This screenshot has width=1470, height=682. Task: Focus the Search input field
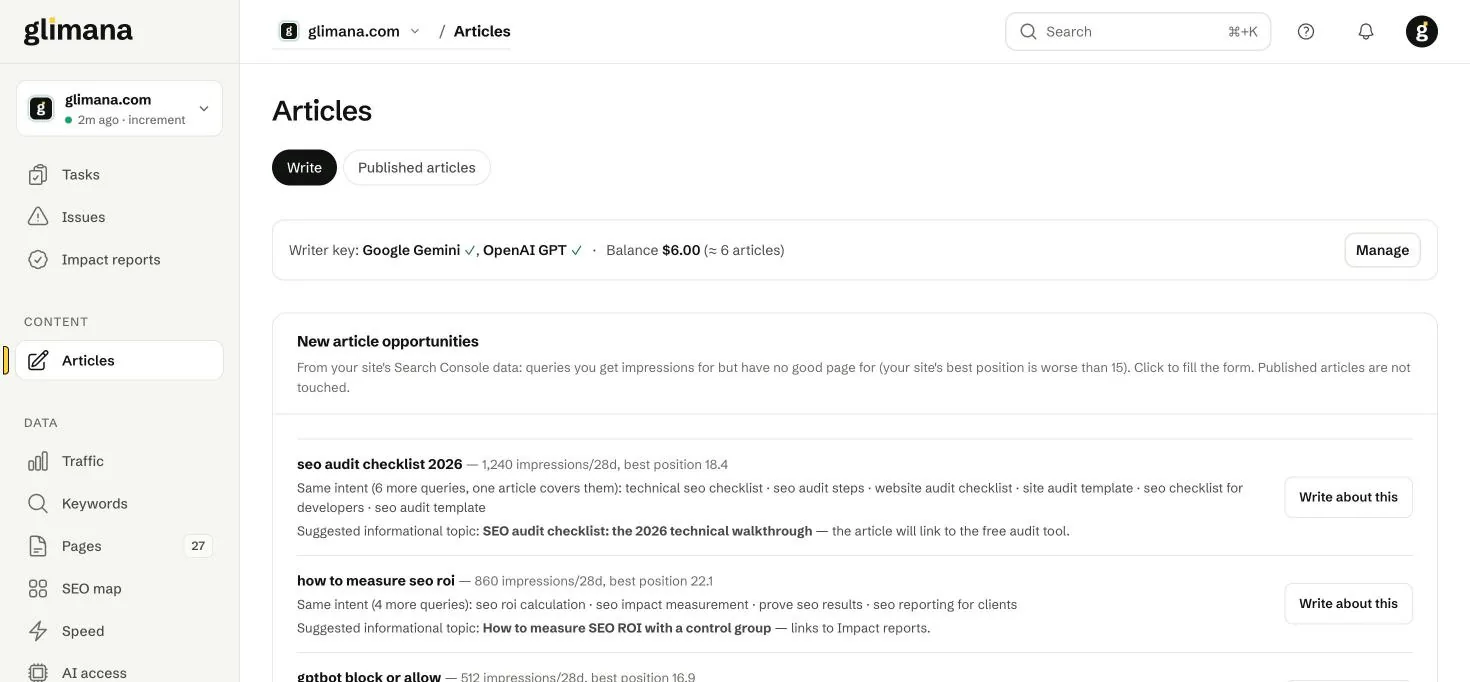coord(1138,31)
